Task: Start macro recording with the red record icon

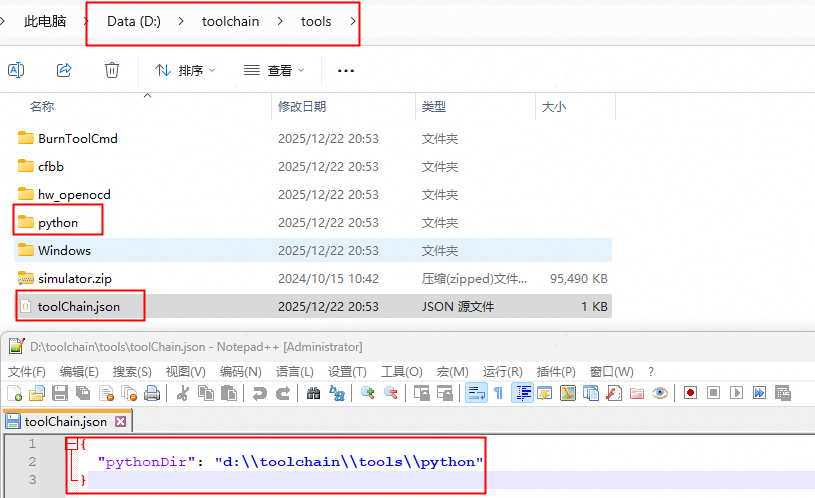Action: coord(690,393)
